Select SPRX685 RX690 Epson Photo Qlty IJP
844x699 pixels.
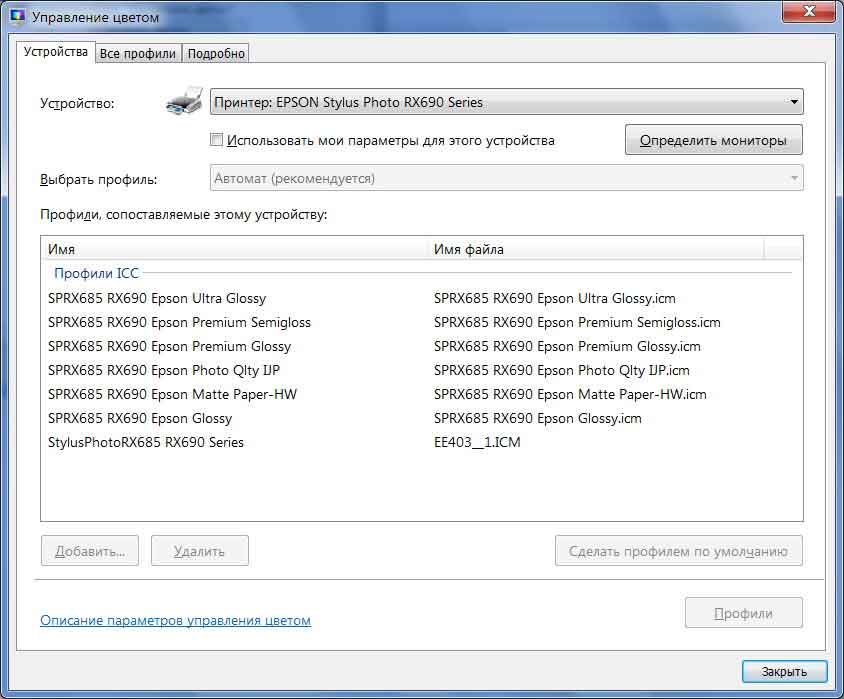[x=164, y=370]
